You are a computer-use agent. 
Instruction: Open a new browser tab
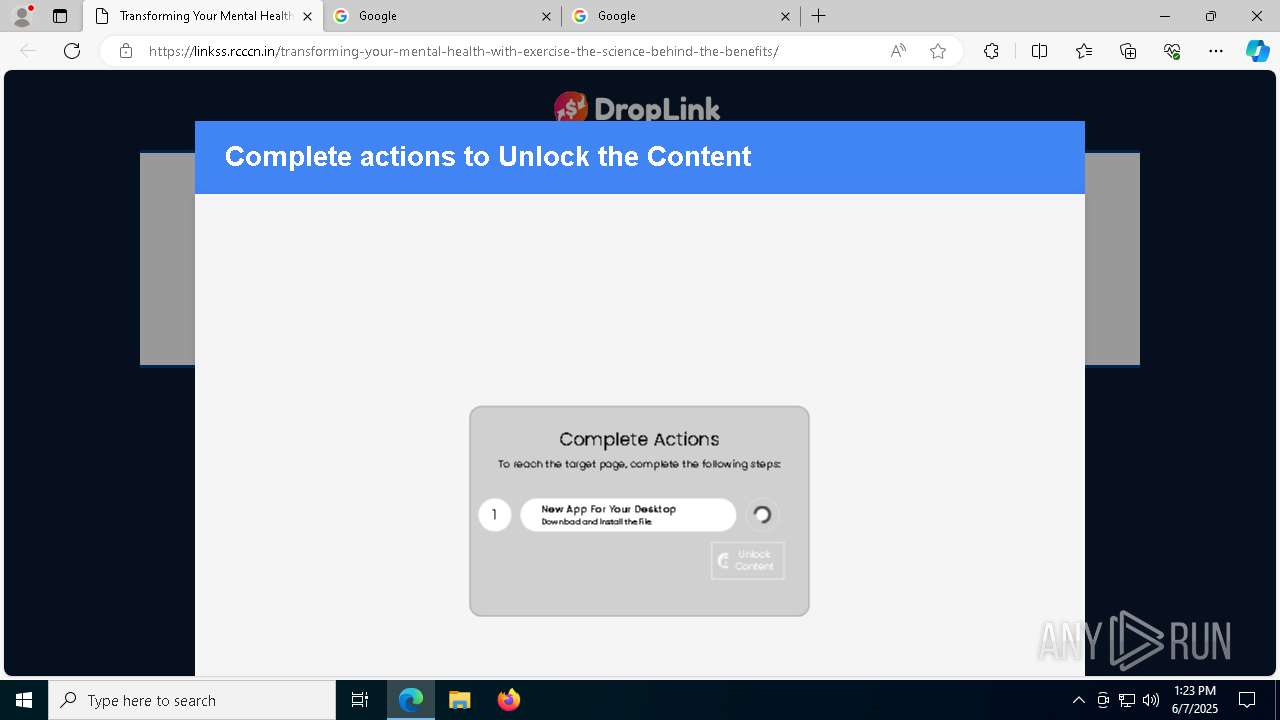tap(819, 16)
